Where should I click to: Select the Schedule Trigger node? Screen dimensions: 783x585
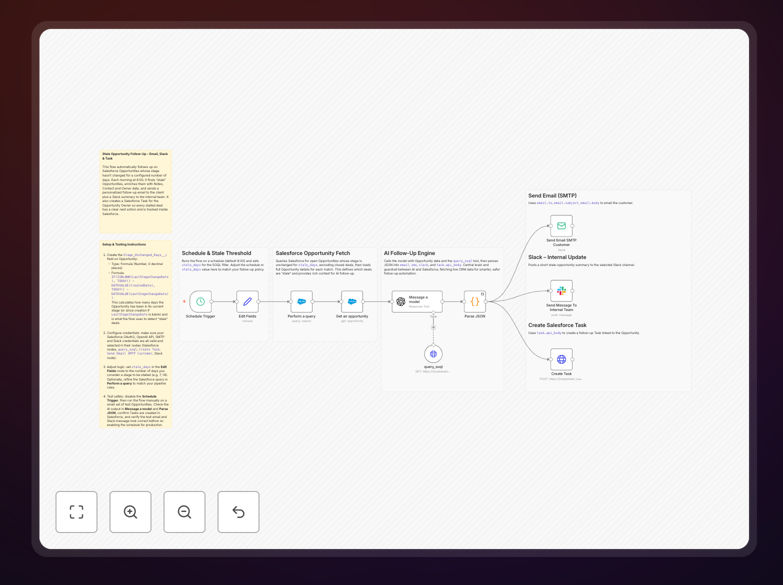[201, 301]
